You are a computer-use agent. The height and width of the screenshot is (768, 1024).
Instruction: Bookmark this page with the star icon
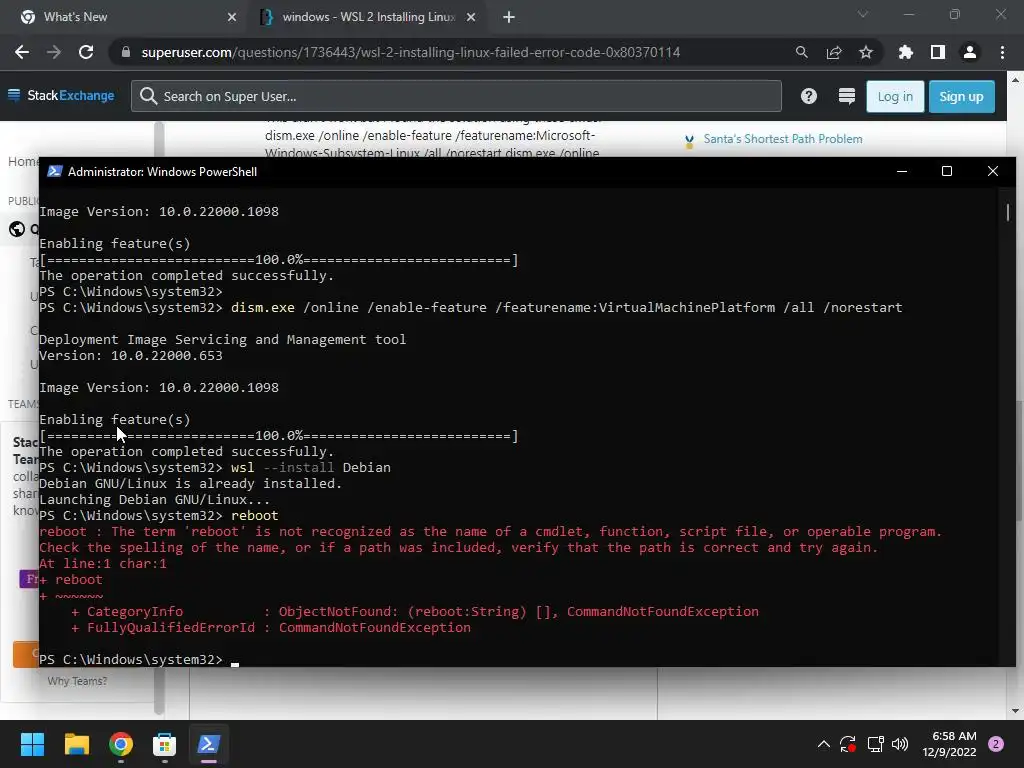click(866, 52)
